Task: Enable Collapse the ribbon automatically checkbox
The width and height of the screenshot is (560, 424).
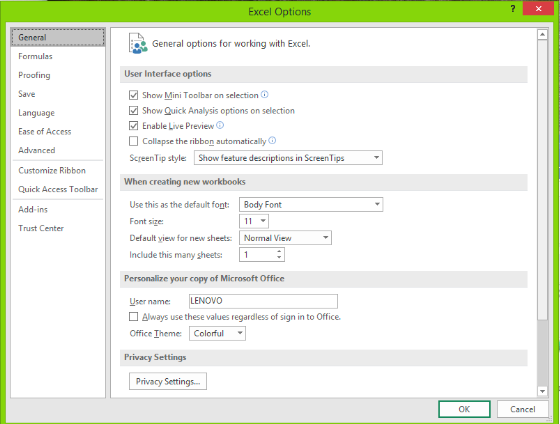Action: coord(134,141)
